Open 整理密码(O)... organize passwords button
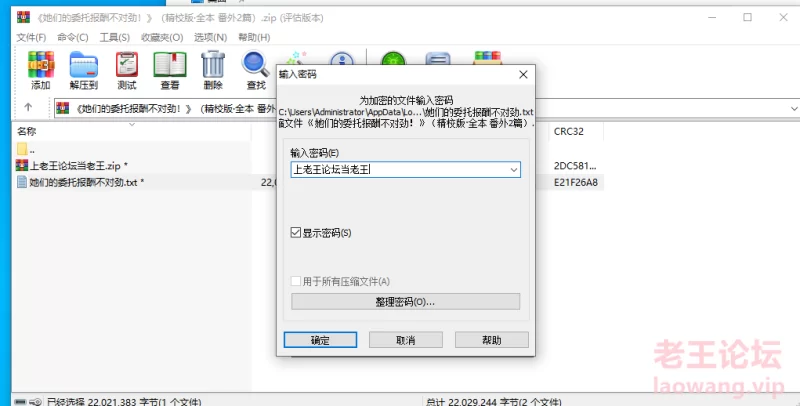The height and width of the screenshot is (406, 800). (406, 301)
